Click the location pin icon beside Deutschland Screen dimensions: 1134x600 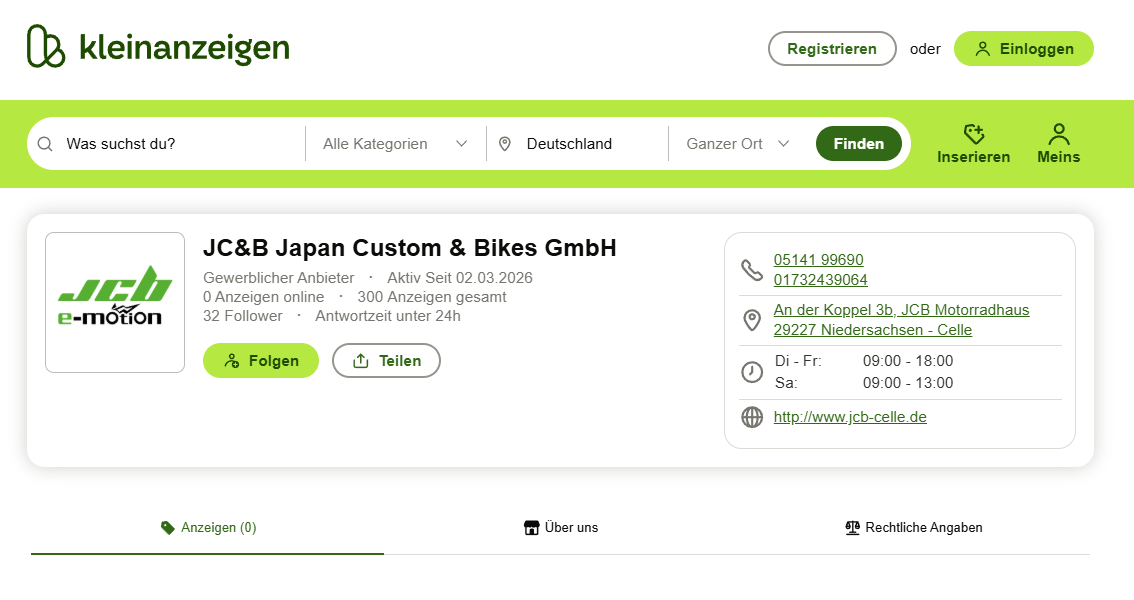coord(505,144)
